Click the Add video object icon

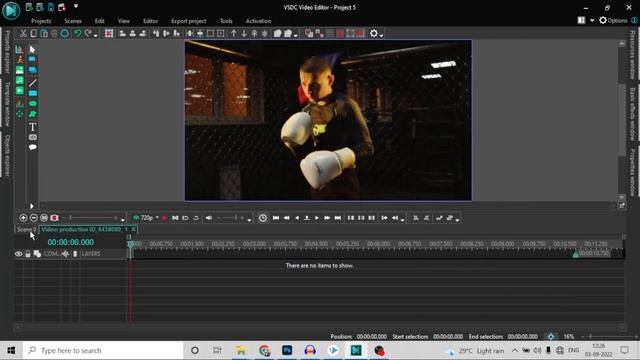(x=20, y=91)
